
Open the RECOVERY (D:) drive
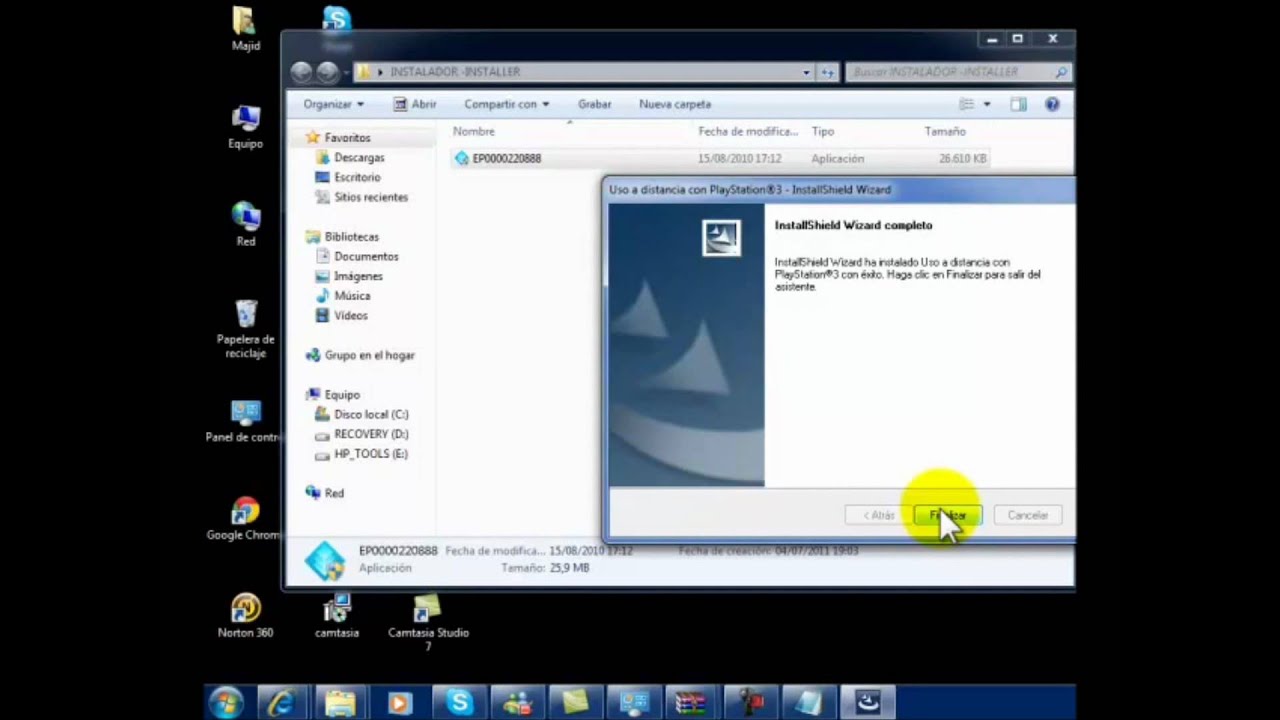[x=371, y=435]
